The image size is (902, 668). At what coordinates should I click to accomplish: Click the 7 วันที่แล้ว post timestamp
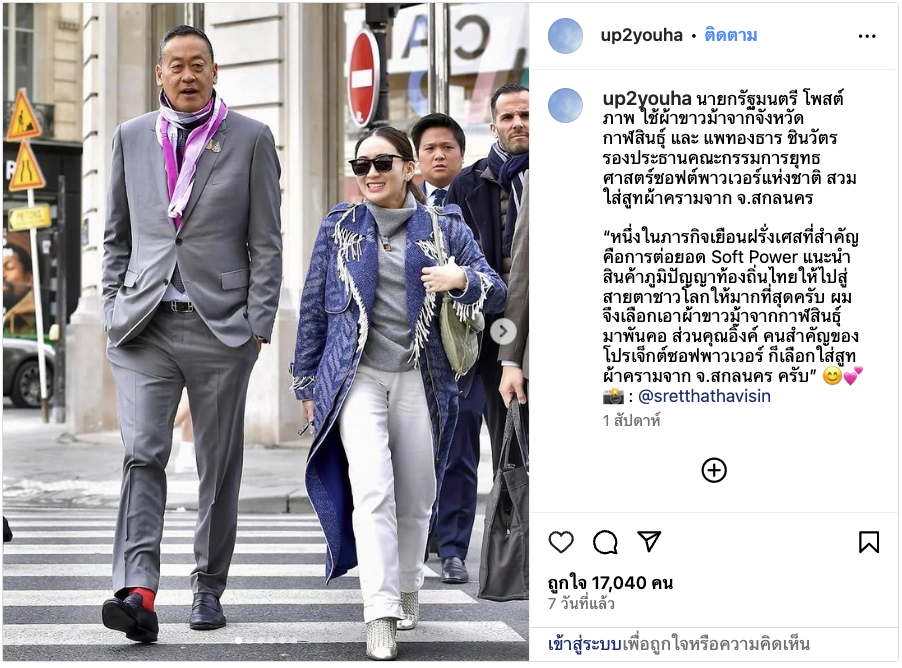pyautogui.click(x=581, y=604)
